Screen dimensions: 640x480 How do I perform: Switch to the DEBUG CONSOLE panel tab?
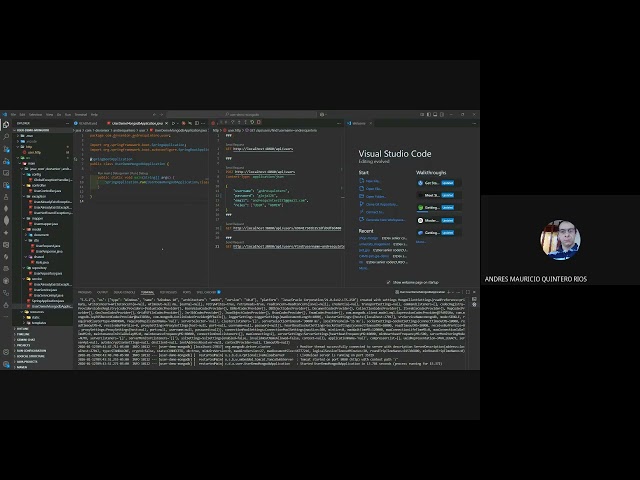[x=124, y=292]
